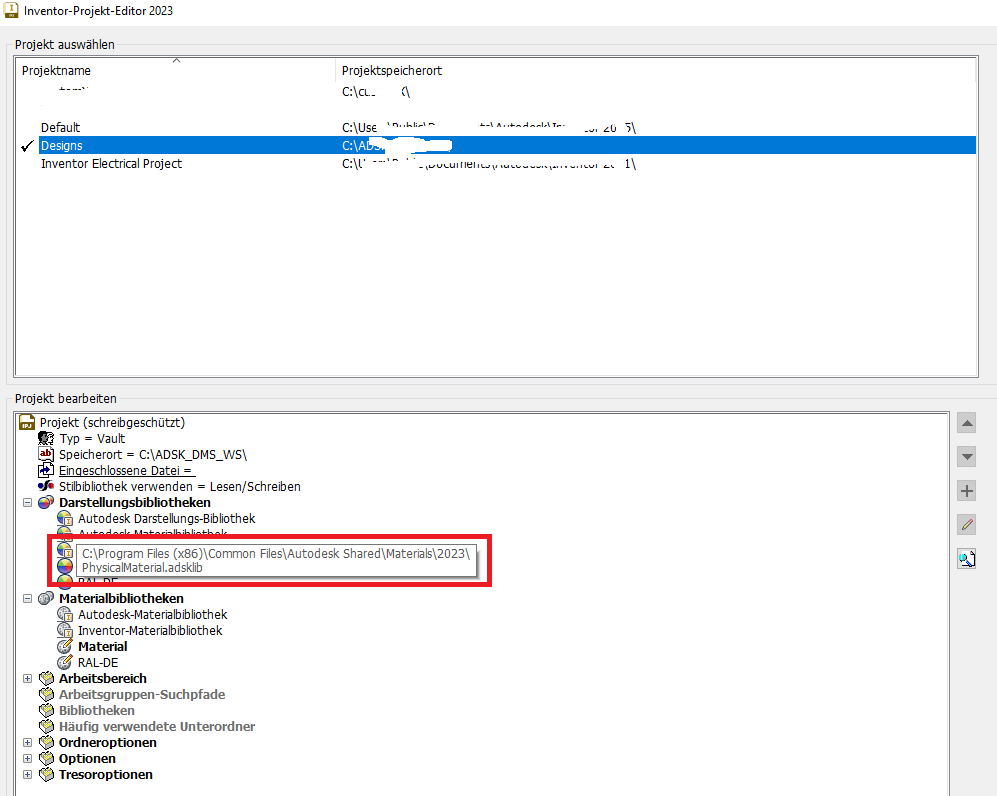Select the Ordneroptionen label

(107, 742)
